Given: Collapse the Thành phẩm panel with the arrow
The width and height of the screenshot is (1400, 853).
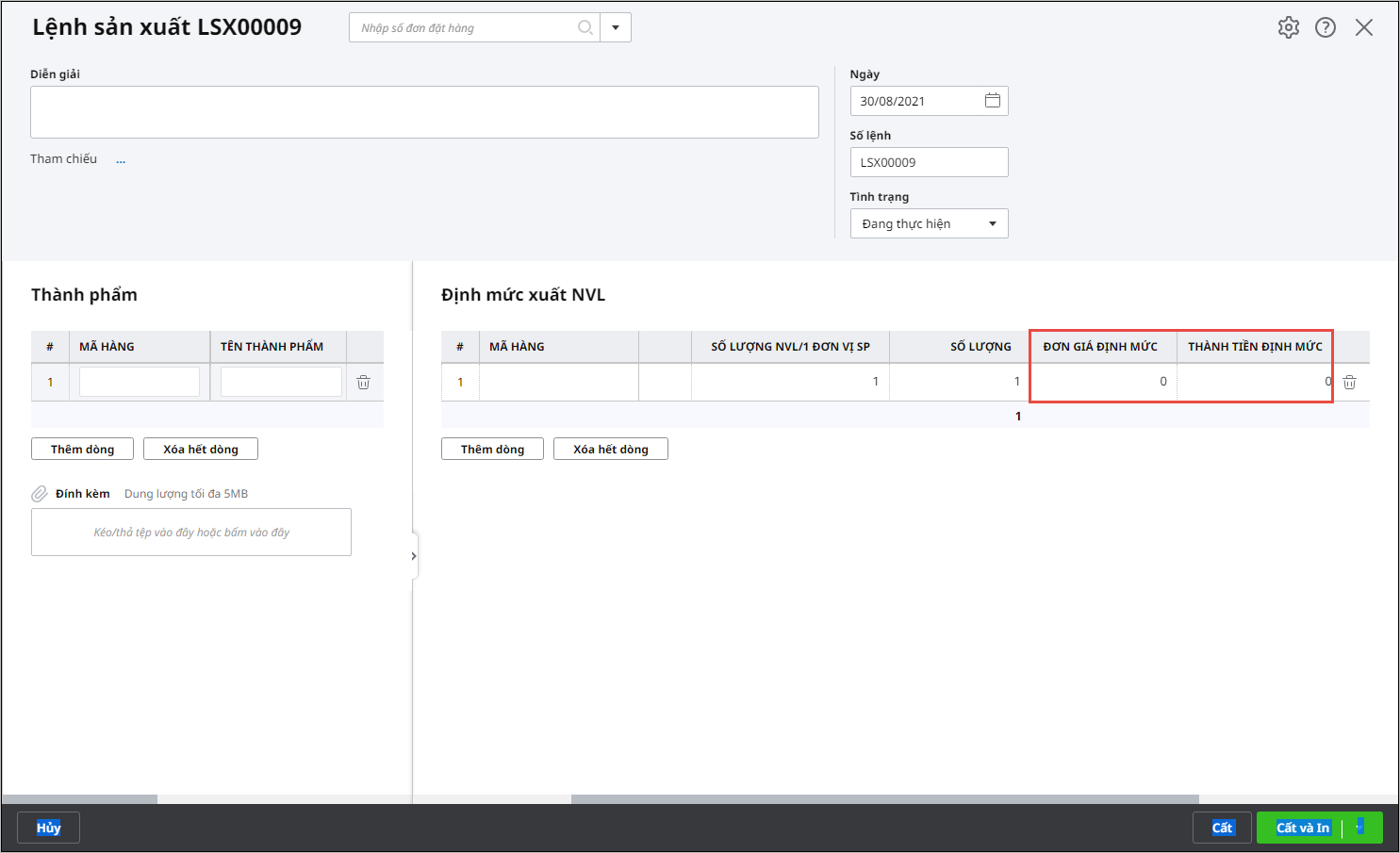Looking at the screenshot, I should [x=413, y=556].
